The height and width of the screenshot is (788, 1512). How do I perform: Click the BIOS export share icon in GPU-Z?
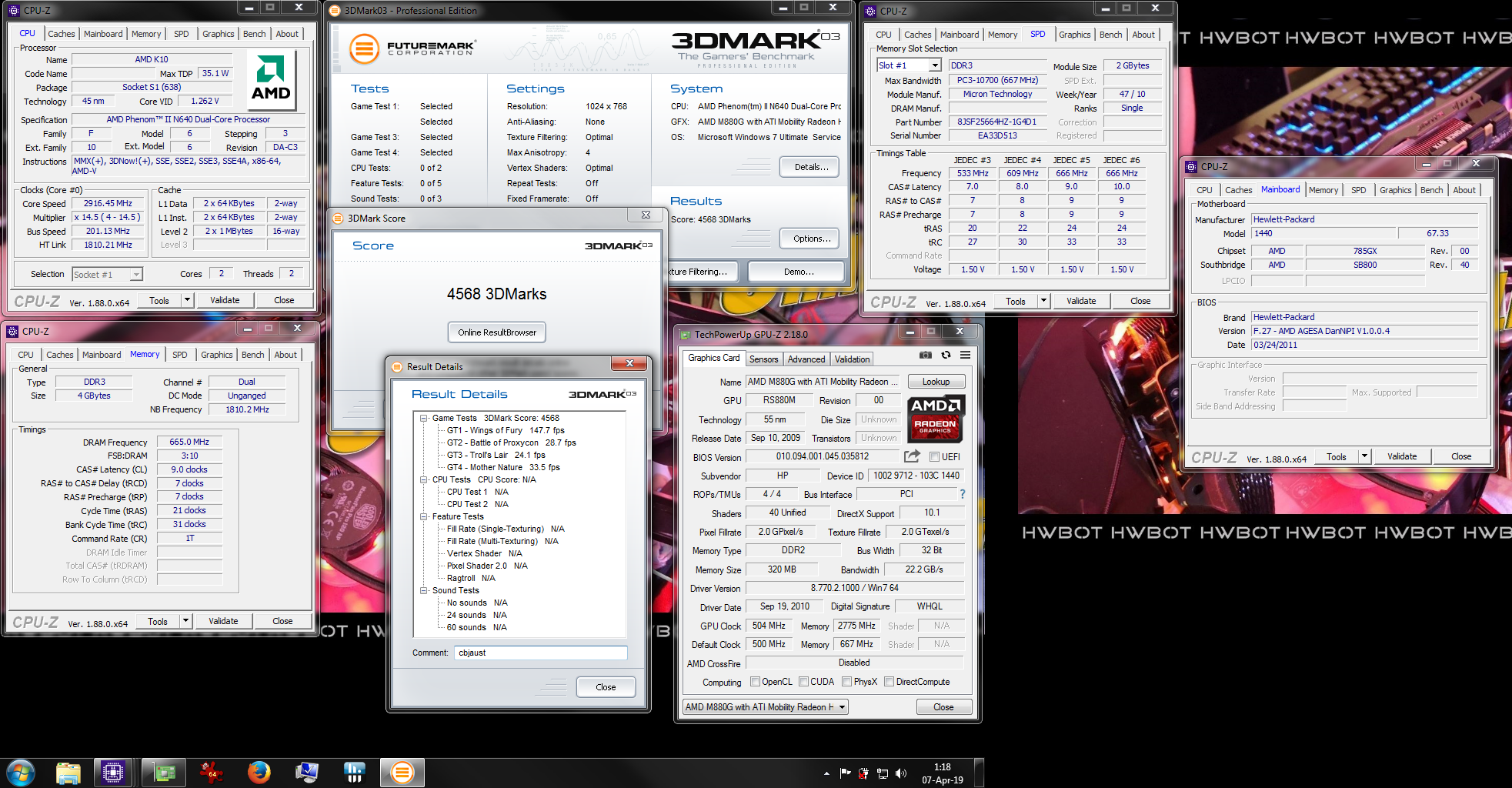tap(912, 456)
